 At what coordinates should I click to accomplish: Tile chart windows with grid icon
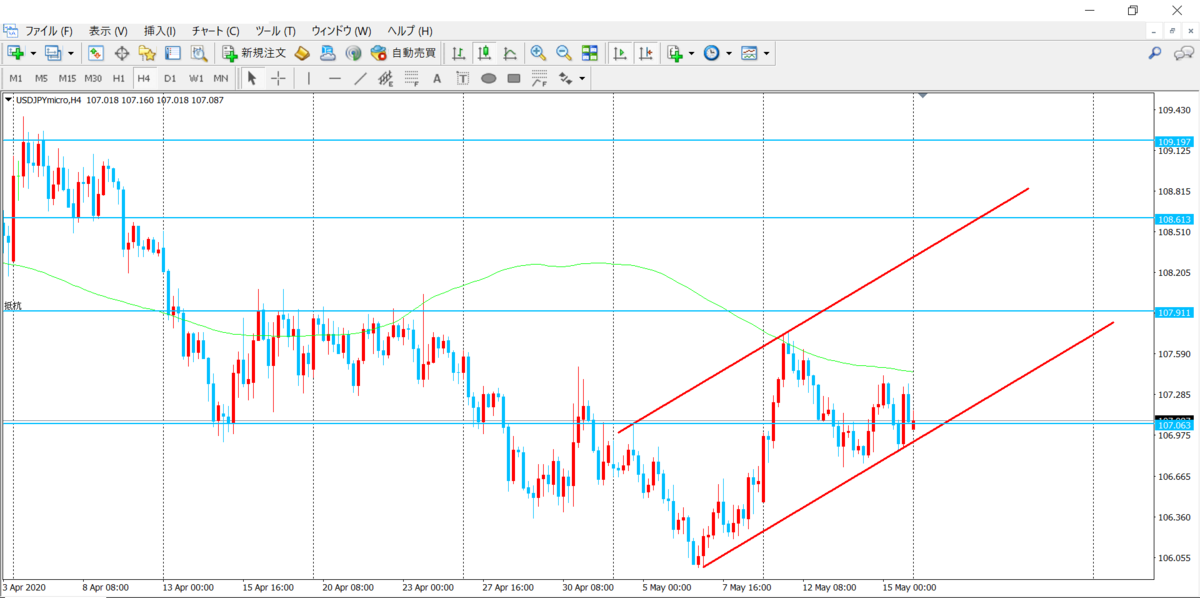click(590, 53)
